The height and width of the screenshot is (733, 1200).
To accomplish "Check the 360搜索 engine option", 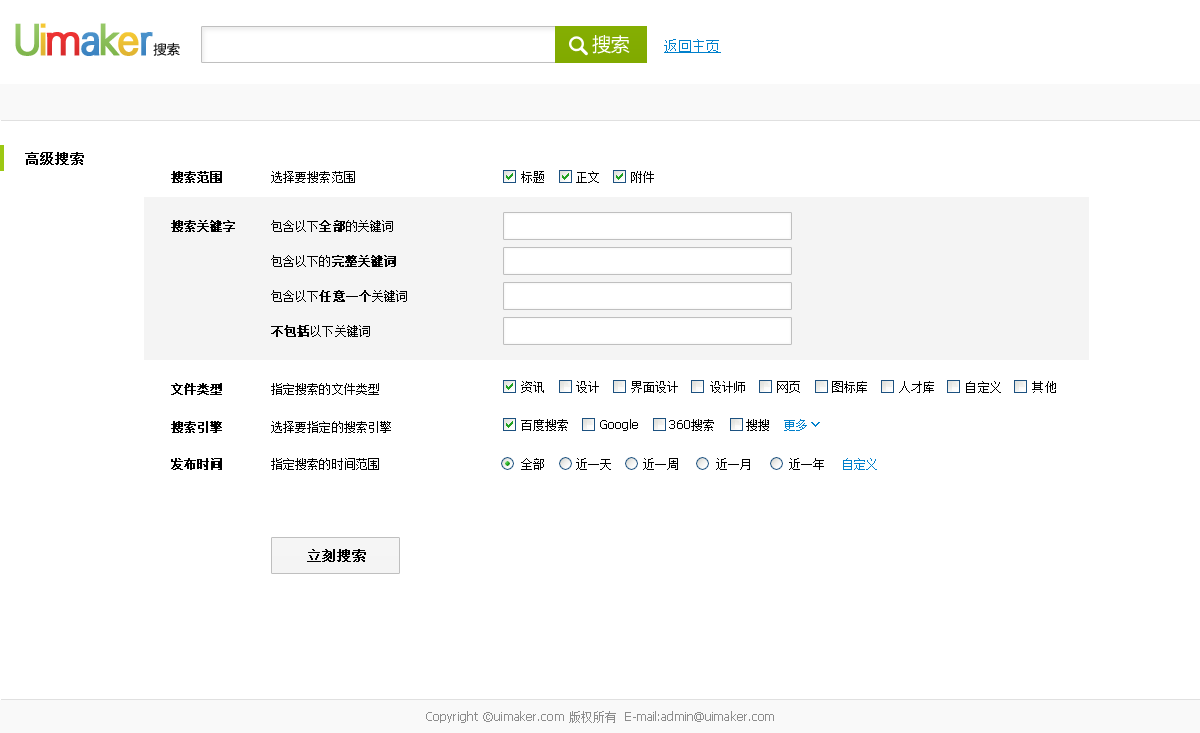I will coord(659,425).
